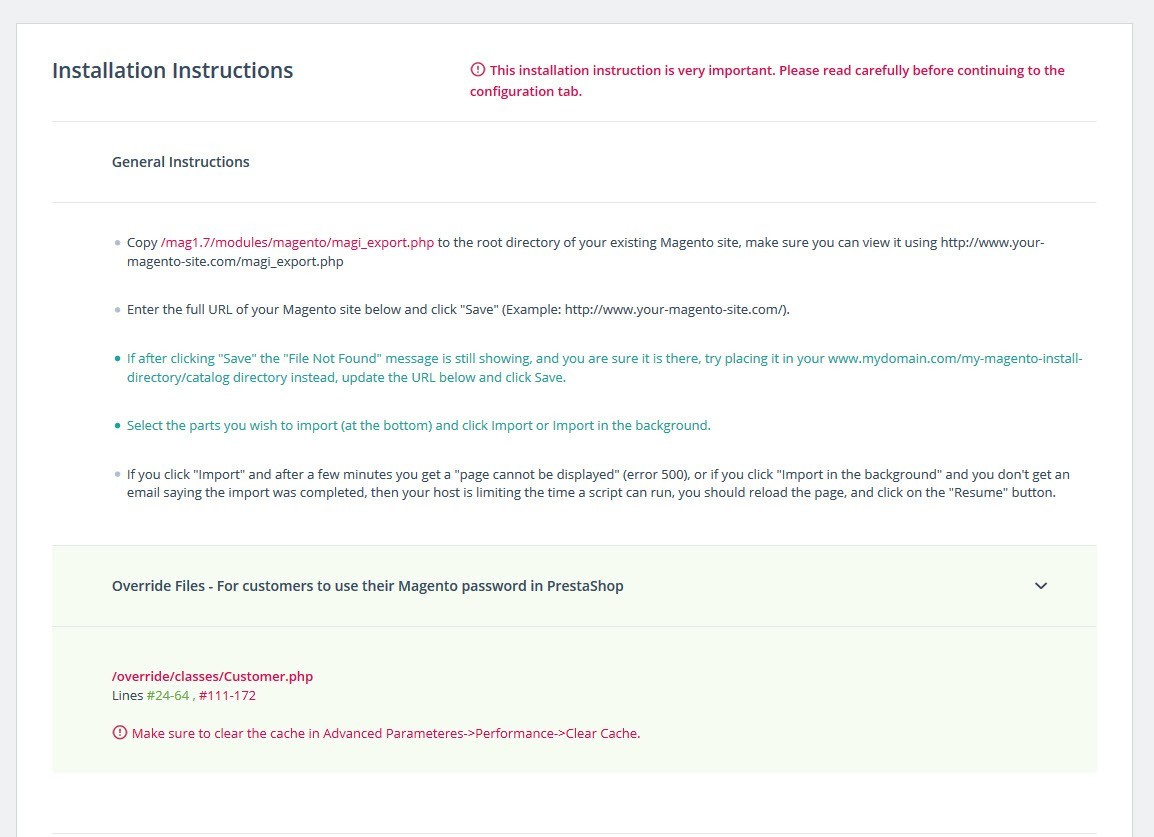Click the "Select the parts you wish to import" line
1154x837 pixels.
(x=419, y=425)
